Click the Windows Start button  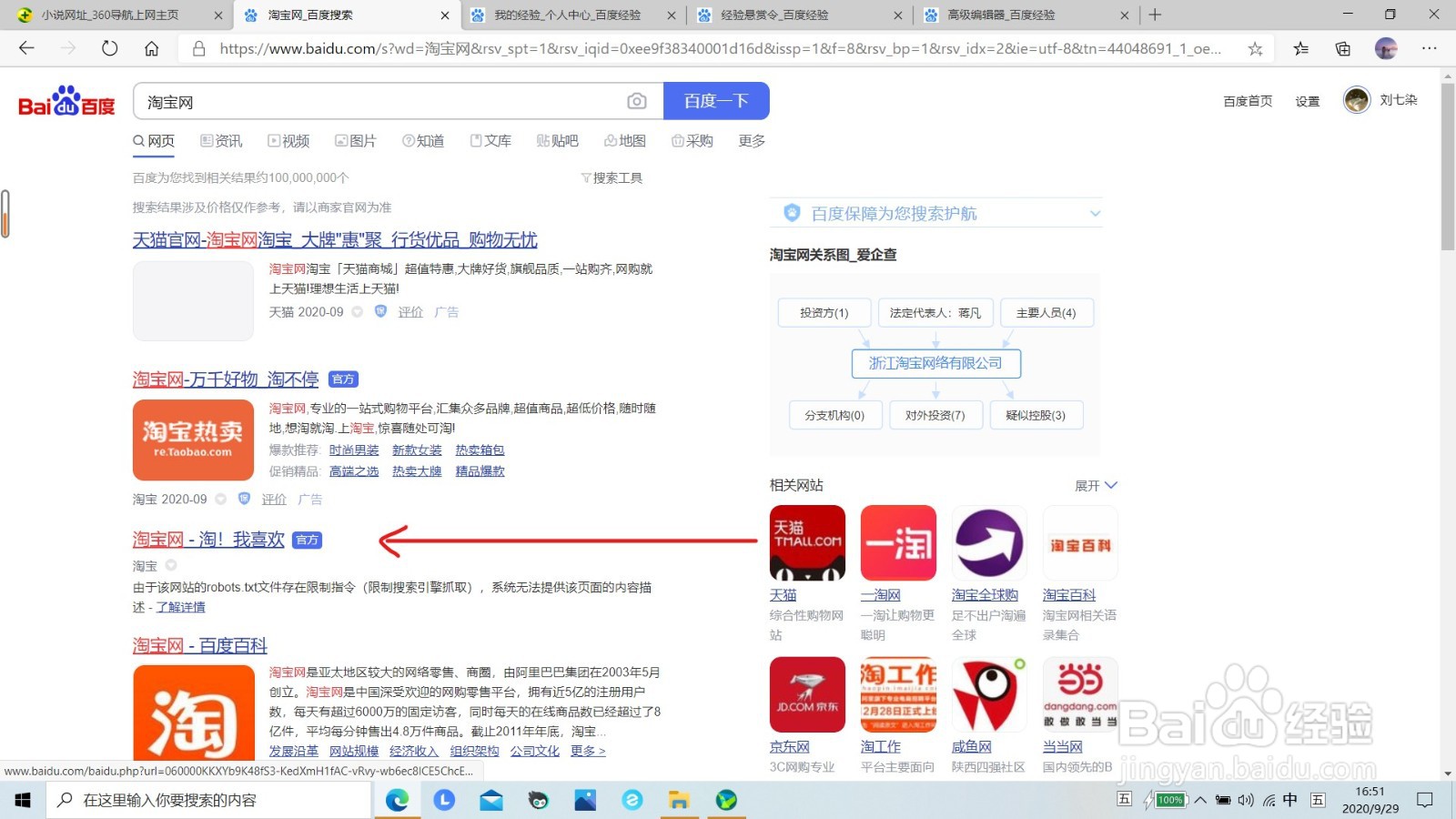[x=21, y=800]
